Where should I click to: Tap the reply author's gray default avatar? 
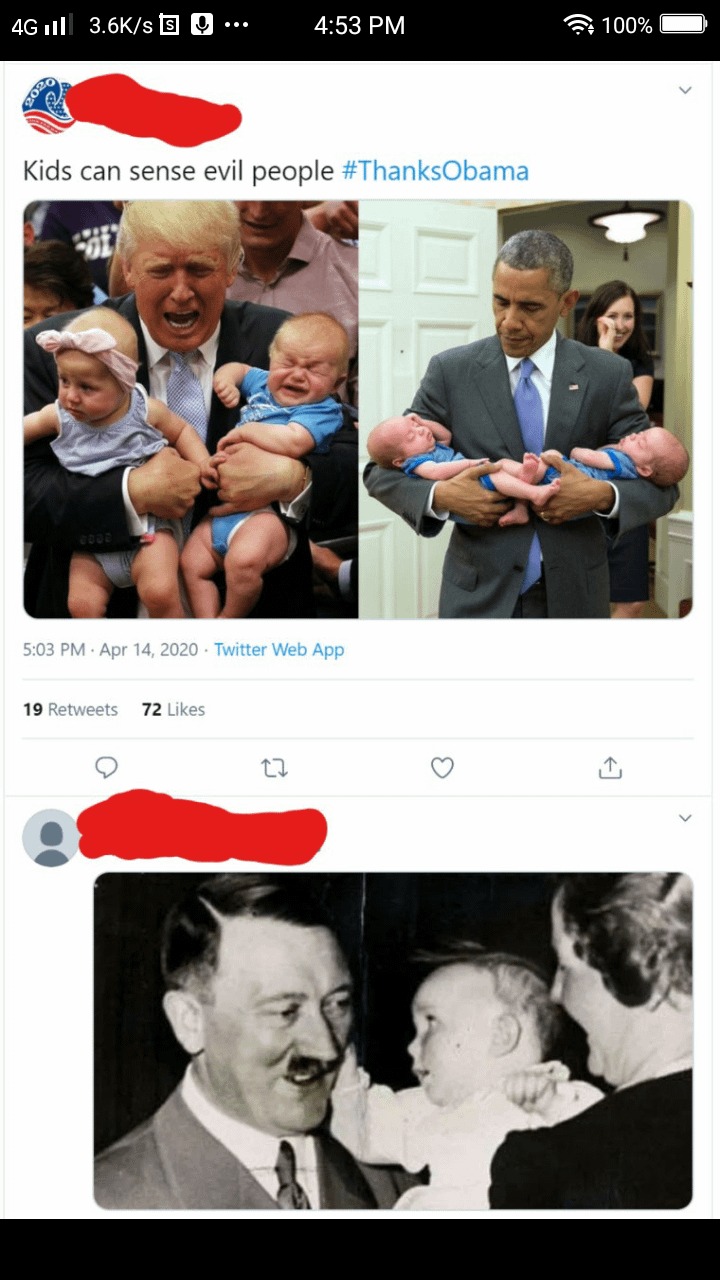pyautogui.click(x=50, y=837)
